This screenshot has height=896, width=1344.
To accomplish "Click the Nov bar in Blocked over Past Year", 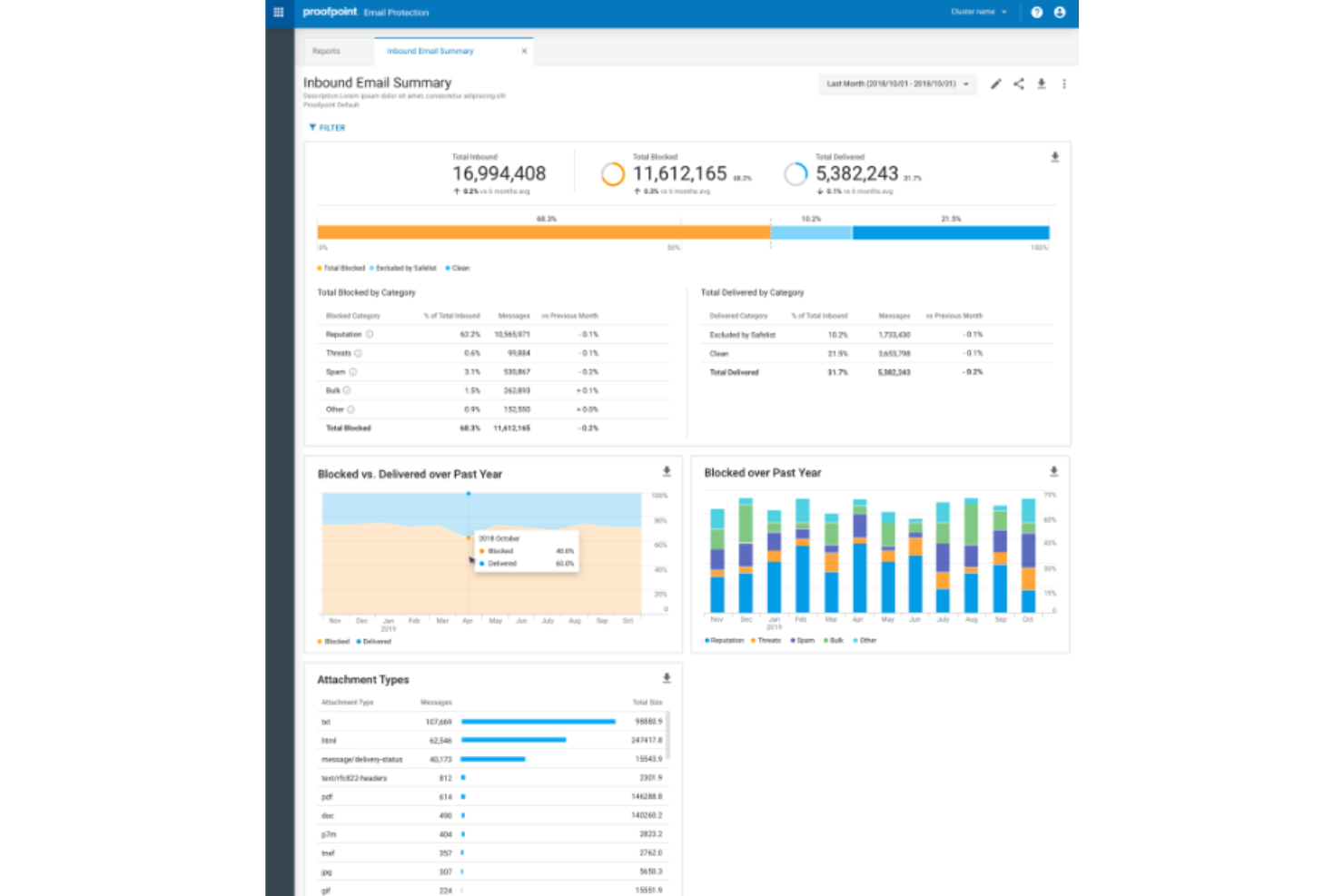I will [717, 560].
